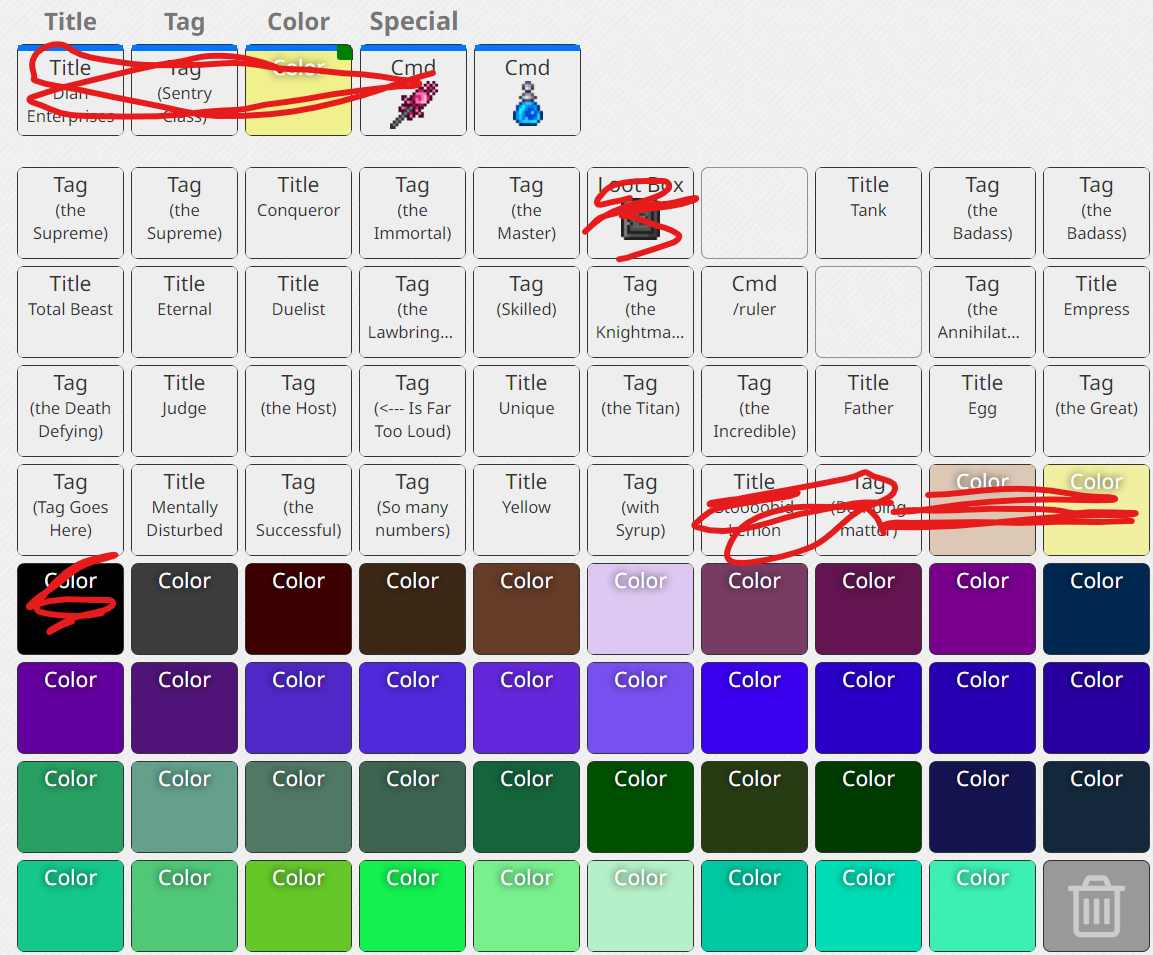Screen dimensions: 1153x955
Task: Pick the beige tan Color swatch
Action: [982, 509]
